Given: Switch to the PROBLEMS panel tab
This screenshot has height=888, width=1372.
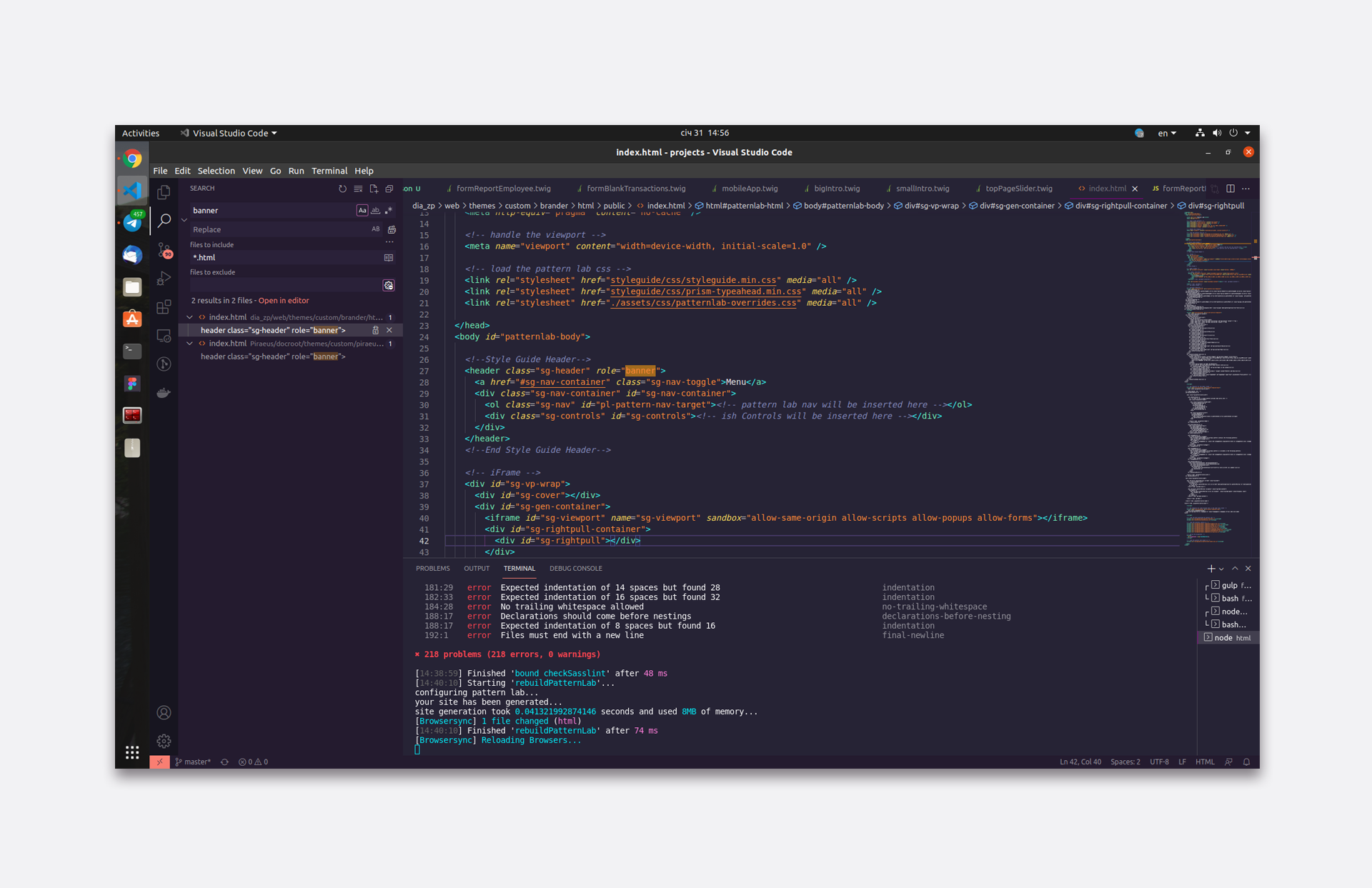Looking at the screenshot, I should 432,569.
